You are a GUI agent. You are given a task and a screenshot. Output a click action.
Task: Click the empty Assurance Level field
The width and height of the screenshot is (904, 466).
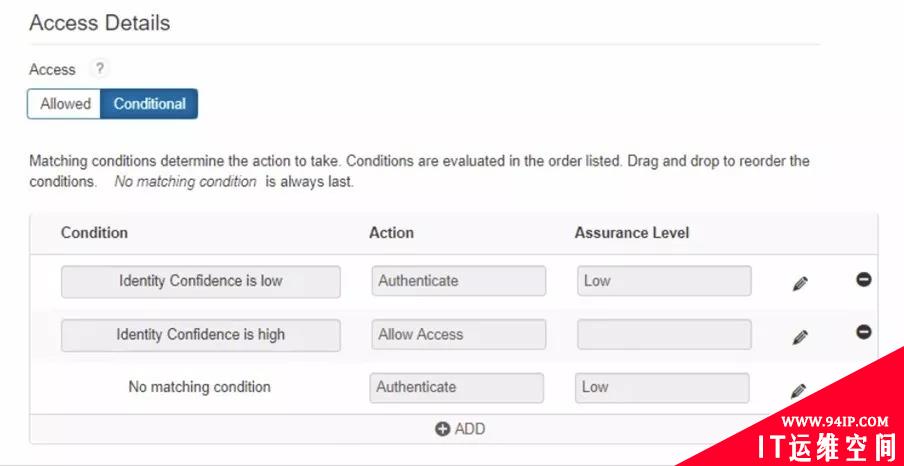tap(663, 335)
